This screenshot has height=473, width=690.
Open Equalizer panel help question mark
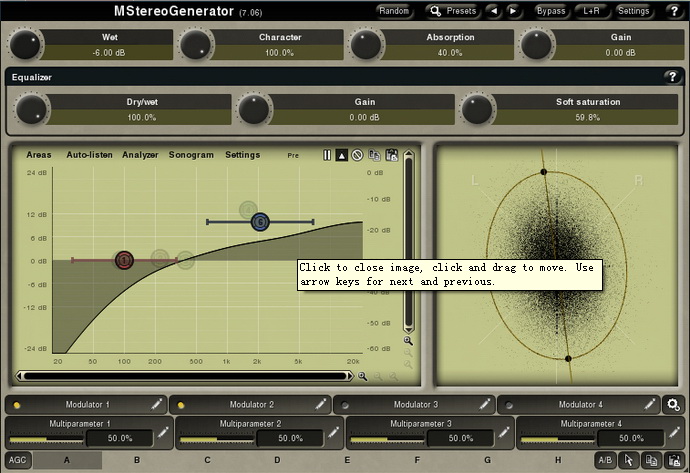pos(672,77)
